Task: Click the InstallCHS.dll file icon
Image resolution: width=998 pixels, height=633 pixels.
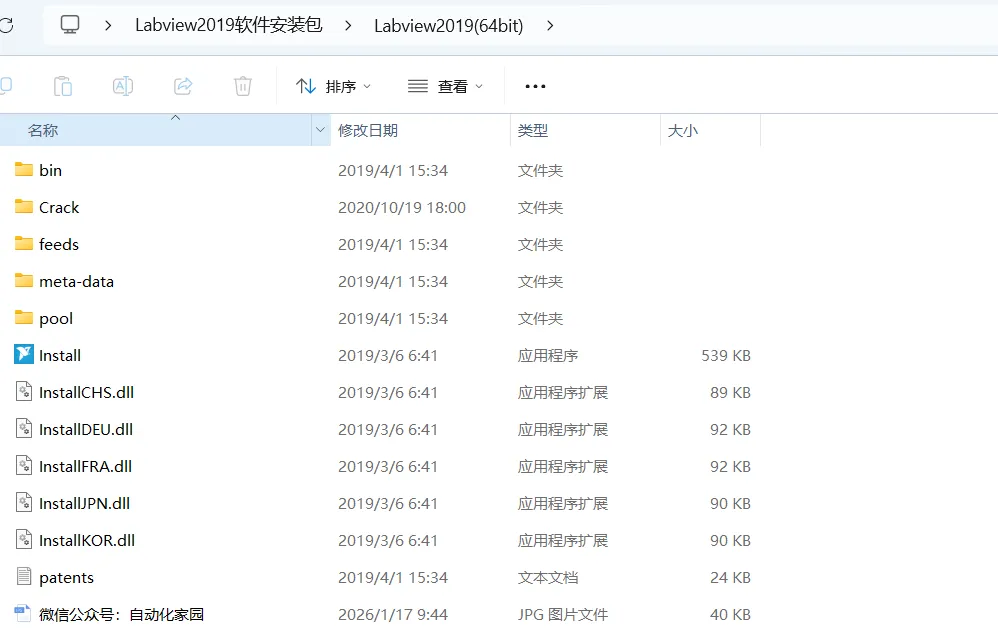Action: tap(24, 391)
